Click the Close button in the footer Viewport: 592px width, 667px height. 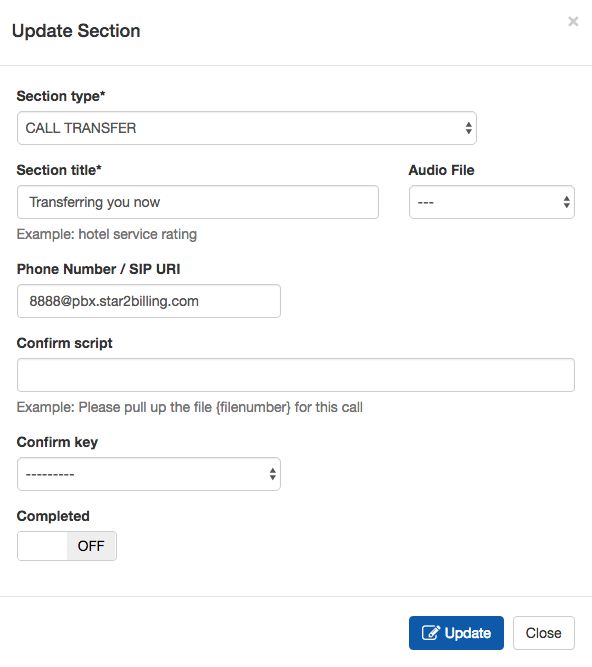(x=544, y=633)
